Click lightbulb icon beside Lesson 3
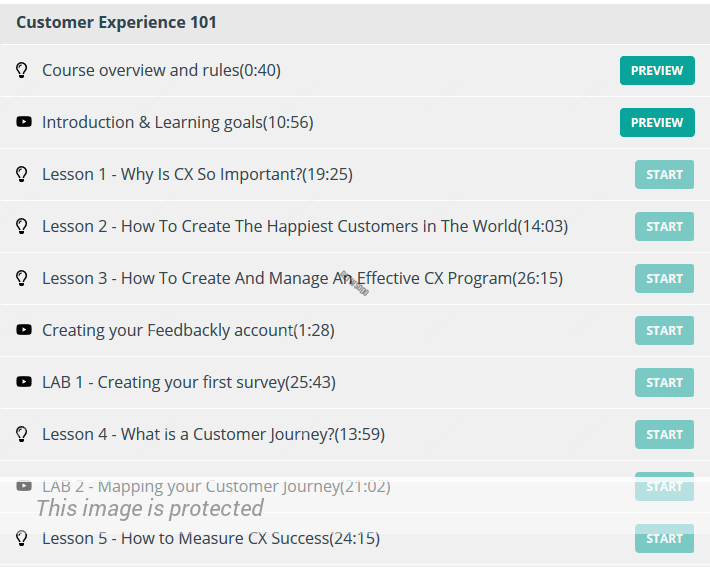The width and height of the screenshot is (710, 567). (23, 278)
